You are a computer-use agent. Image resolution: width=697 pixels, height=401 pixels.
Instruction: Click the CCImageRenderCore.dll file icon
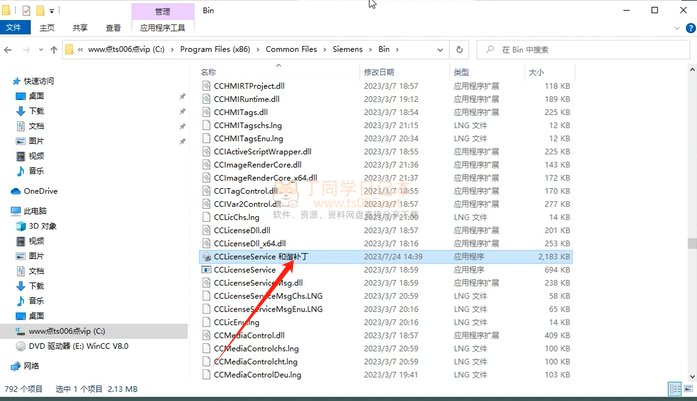206,164
